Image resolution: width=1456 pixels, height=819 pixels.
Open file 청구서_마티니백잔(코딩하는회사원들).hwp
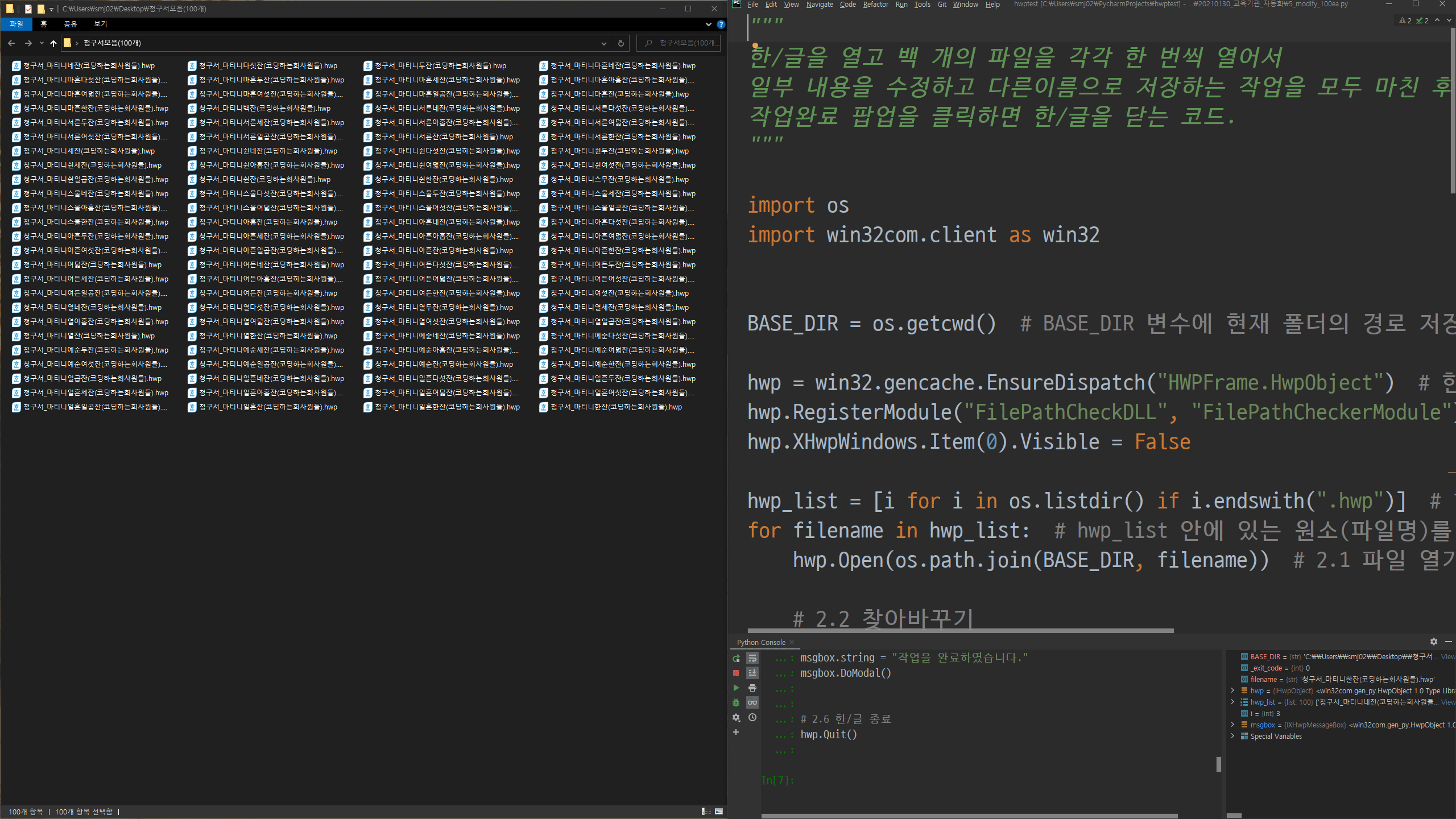point(264,108)
